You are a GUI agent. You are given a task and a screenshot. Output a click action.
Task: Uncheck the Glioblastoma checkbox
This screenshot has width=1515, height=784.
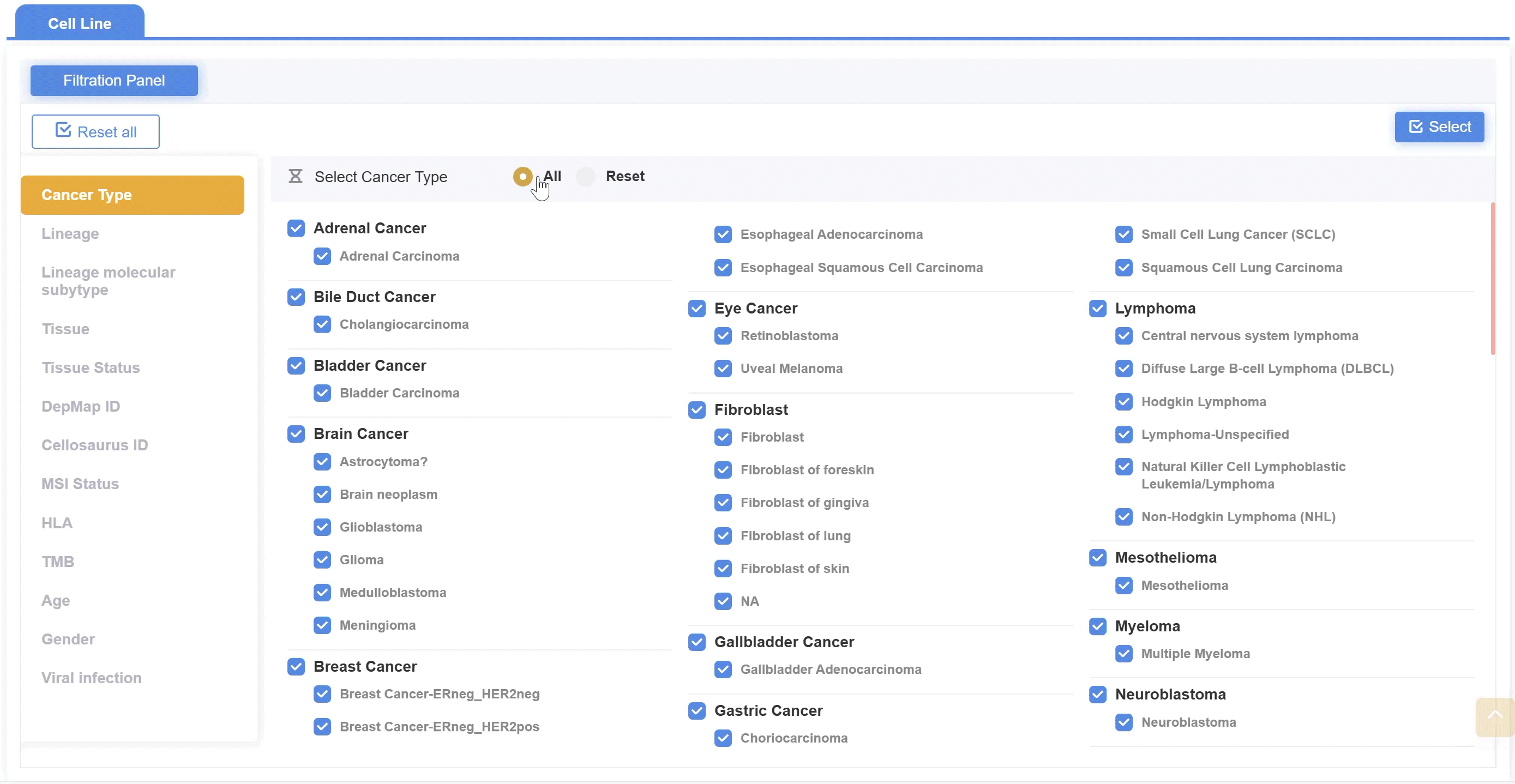point(322,527)
